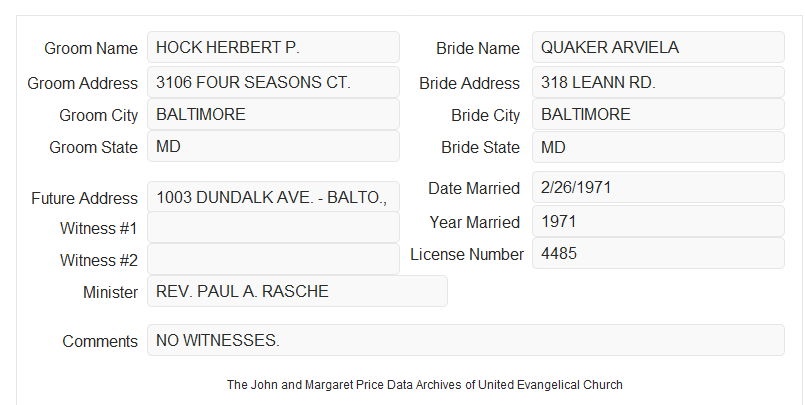Screen dimensions: 805x405
Task: Focus the Bride City field
Action: pyautogui.click(x=658, y=114)
